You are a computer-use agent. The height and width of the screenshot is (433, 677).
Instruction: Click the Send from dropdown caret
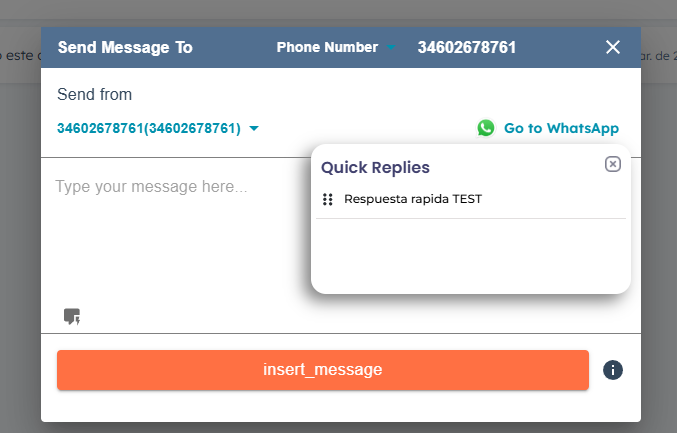(254, 128)
